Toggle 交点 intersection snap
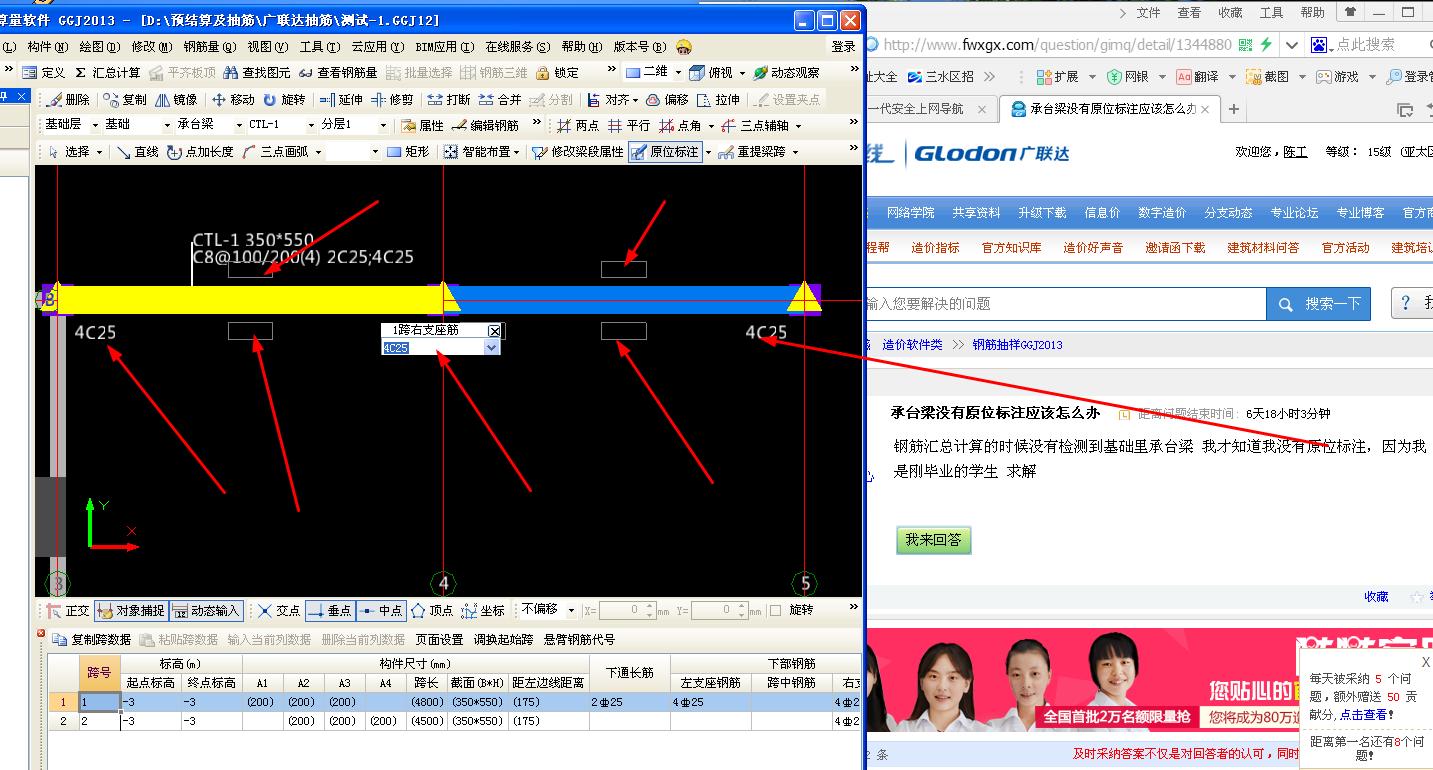Viewport: 1433px width, 770px height. [x=278, y=610]
